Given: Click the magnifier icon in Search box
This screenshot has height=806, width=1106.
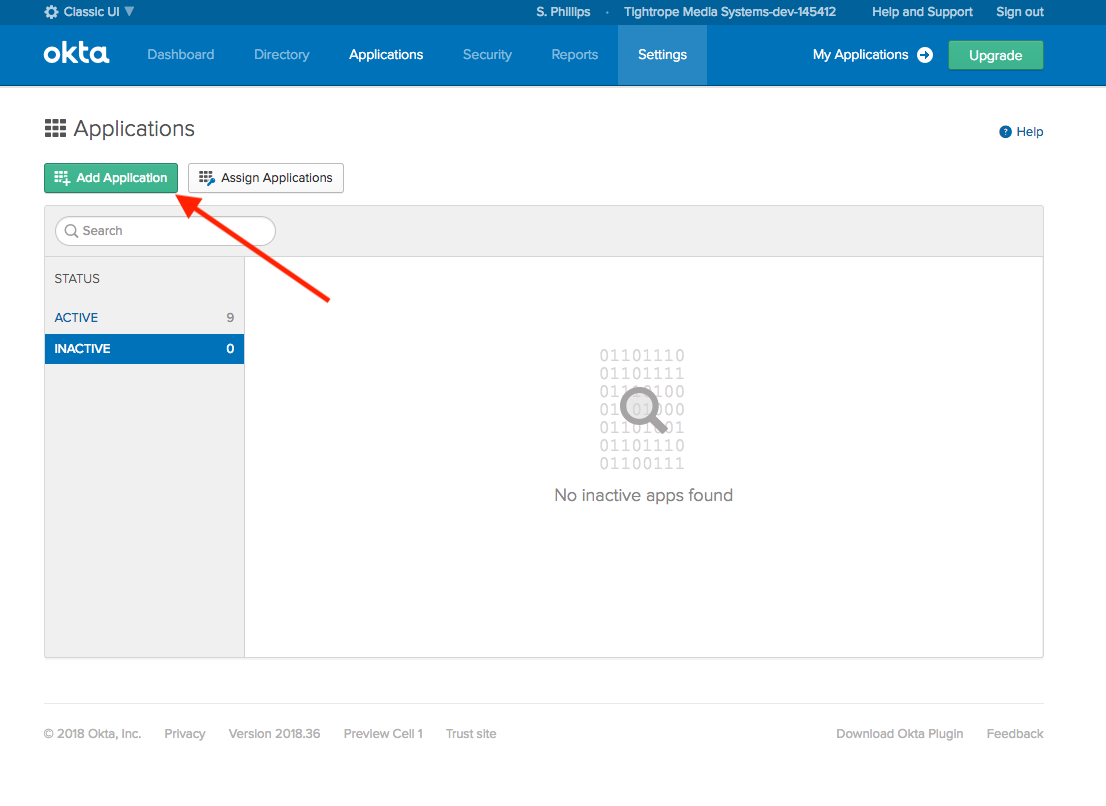Looking at the screenshot, I should pos(71,231).
